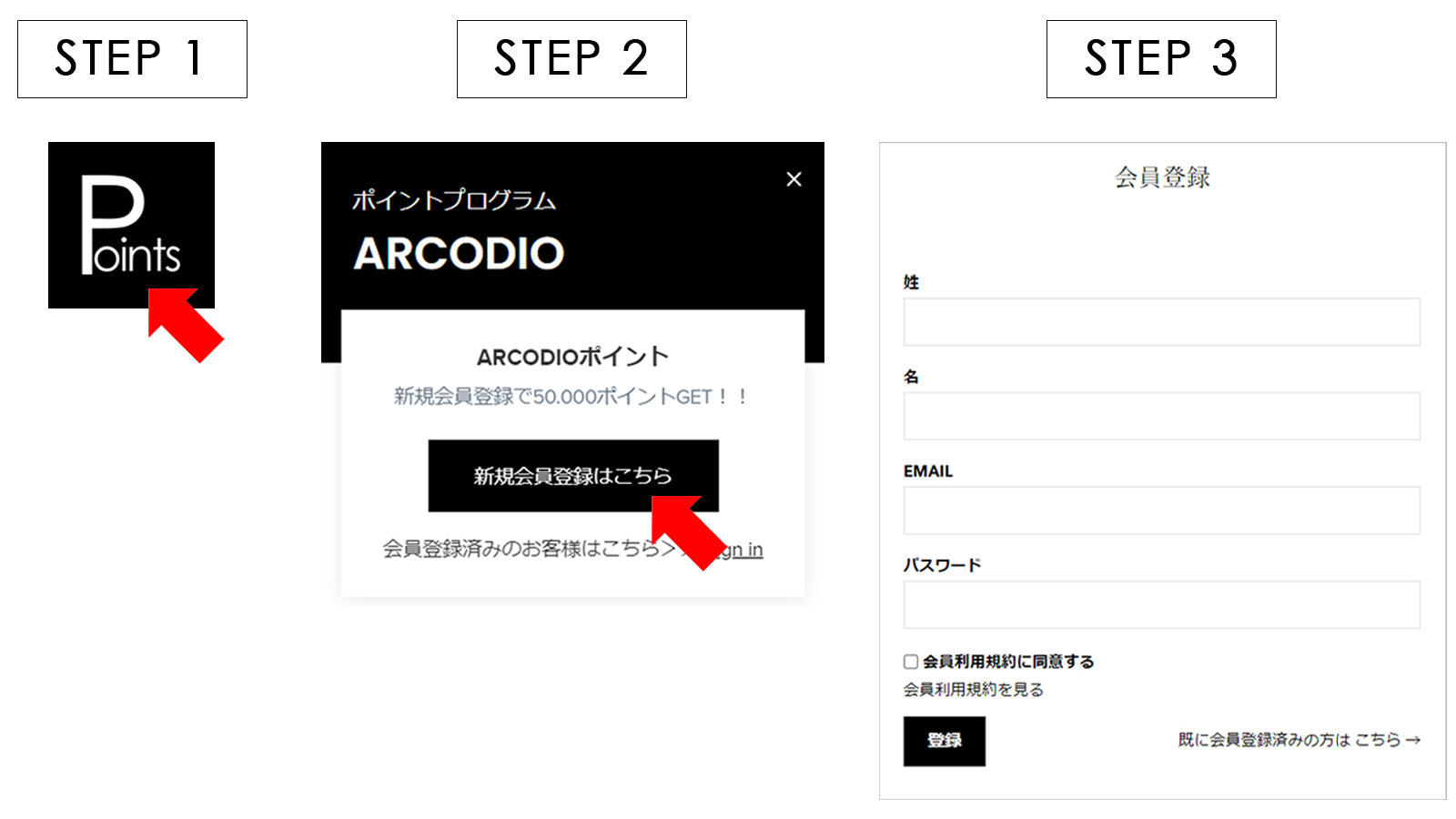
Task: Click the 会員登録 form title
Action: 1162,177
